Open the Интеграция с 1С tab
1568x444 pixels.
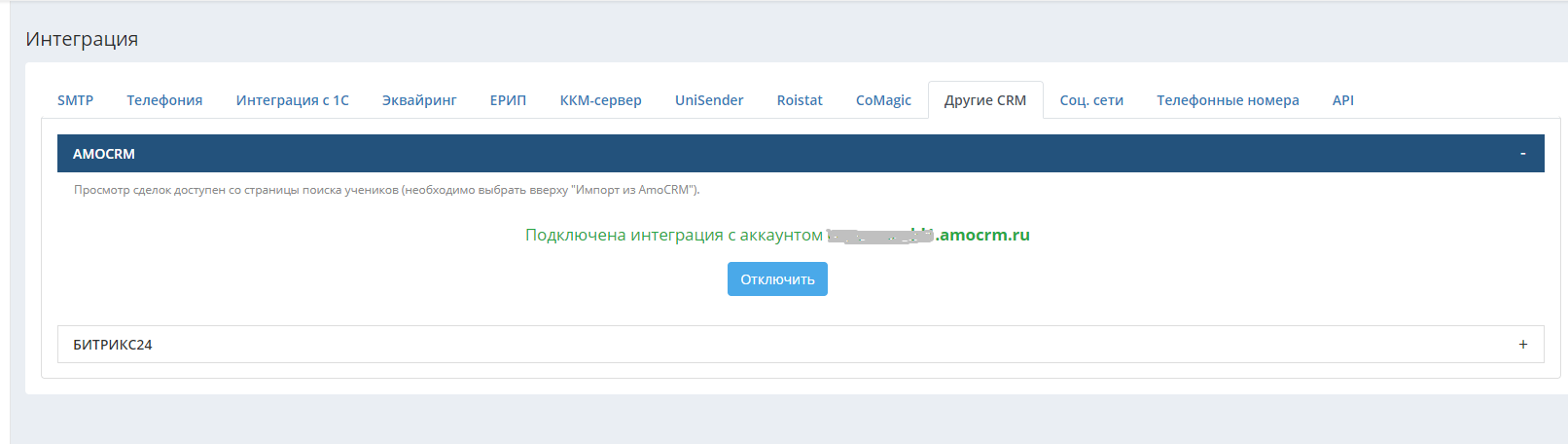click(292, 100)
